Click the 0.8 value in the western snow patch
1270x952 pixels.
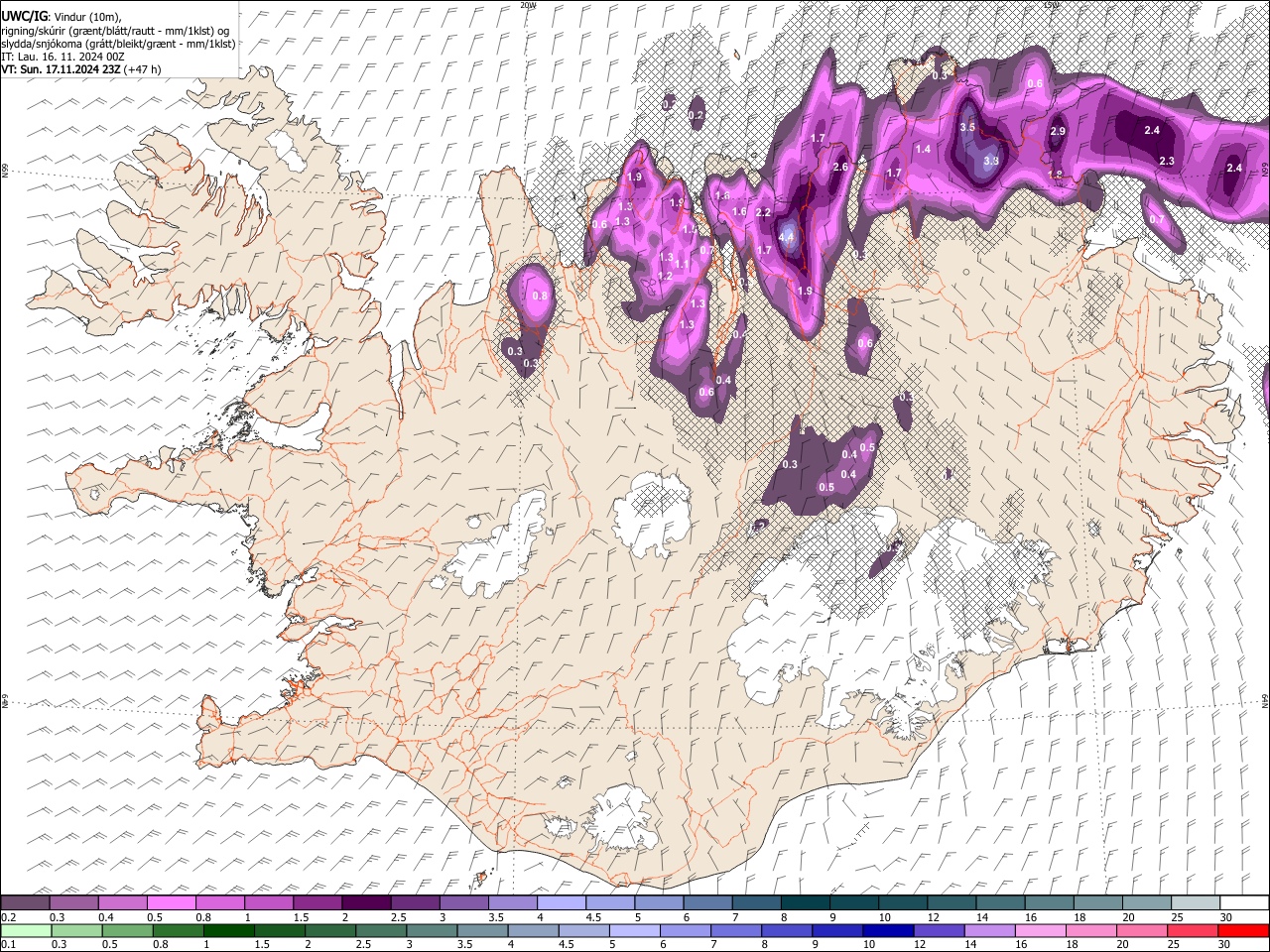click(541, 296)
